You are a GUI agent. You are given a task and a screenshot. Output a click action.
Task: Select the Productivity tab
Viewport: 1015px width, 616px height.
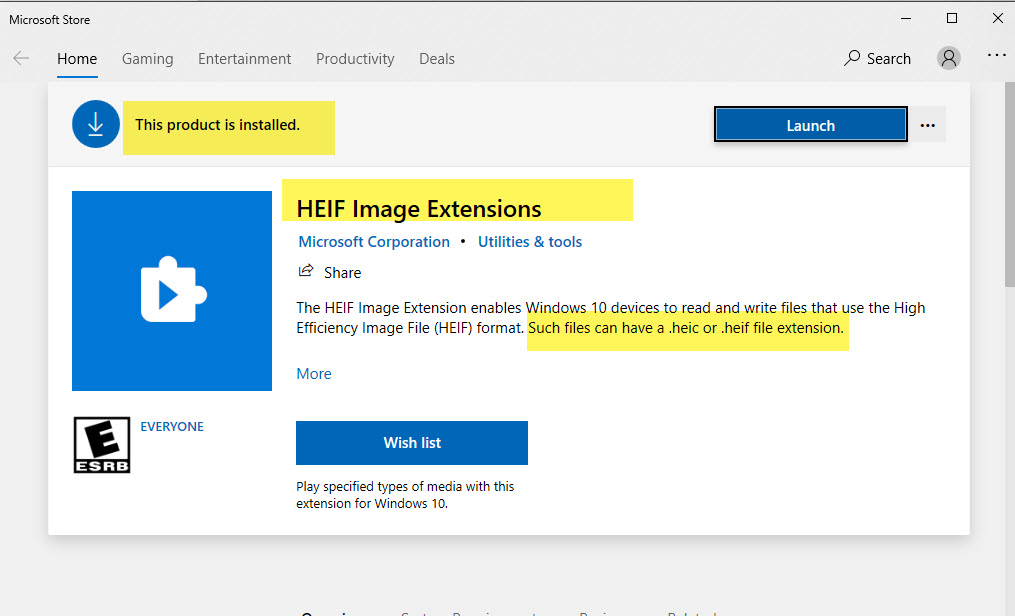[x=355, y=59]
